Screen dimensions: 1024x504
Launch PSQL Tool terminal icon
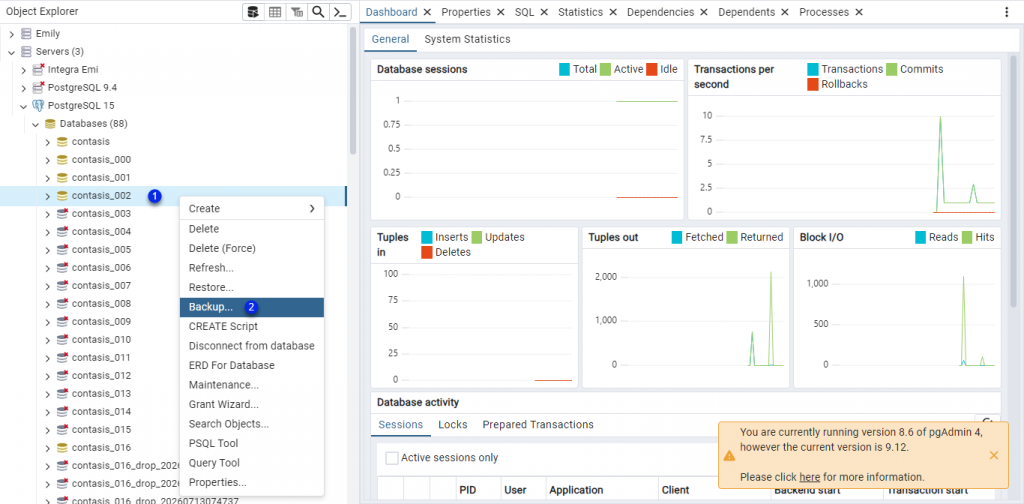point(340,12)
